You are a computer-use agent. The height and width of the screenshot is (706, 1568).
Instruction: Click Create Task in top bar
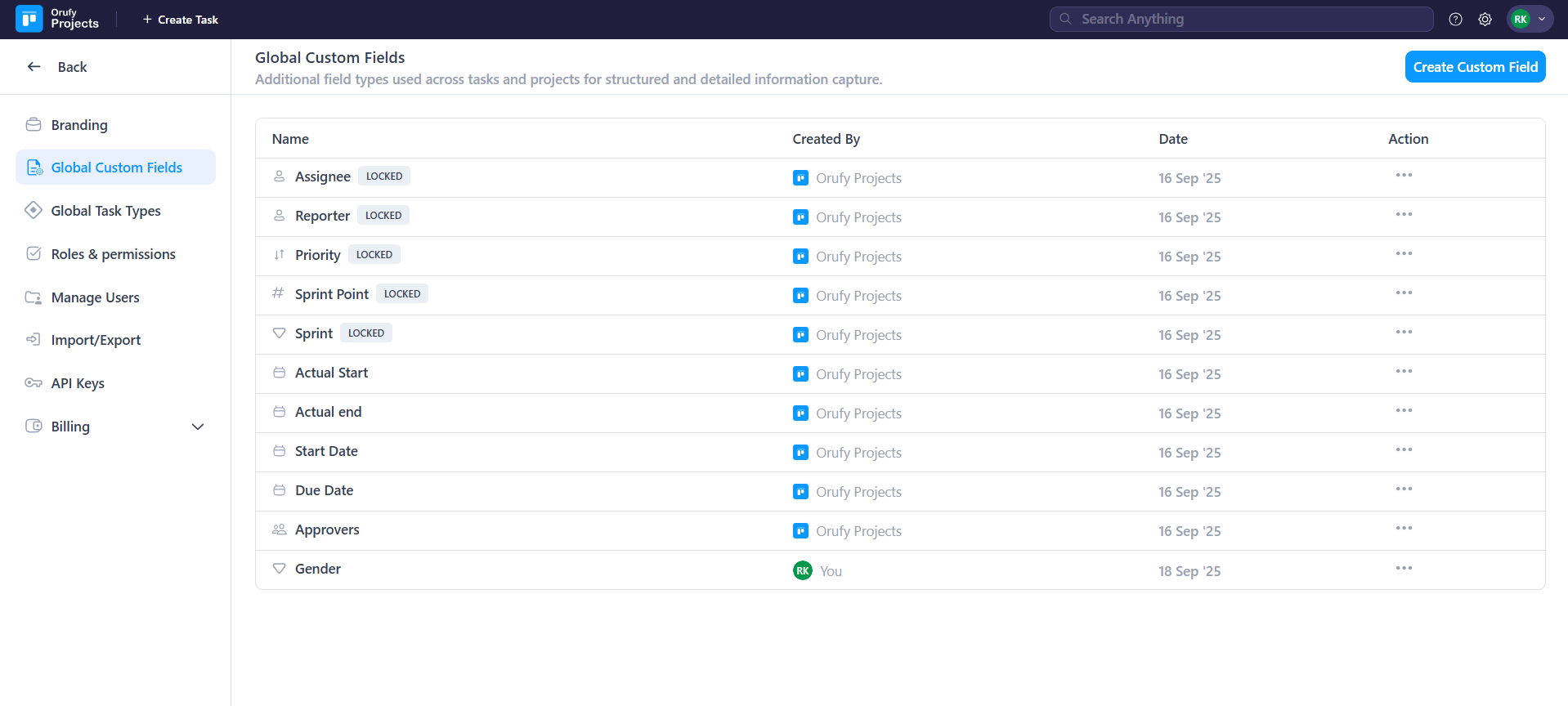(x=181, y=20)
